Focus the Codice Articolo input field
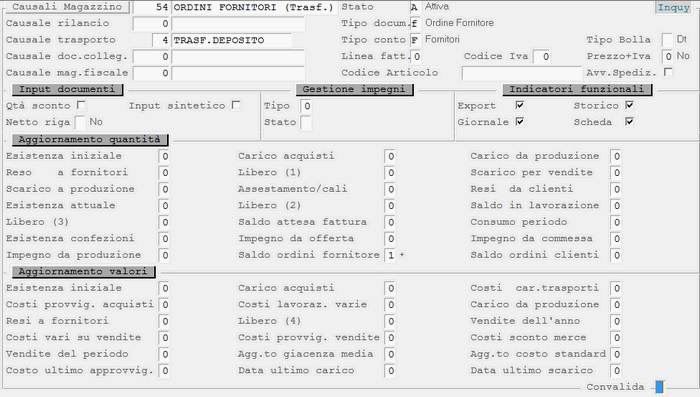Viewport: 700px width, 397px height. tap(522, 73)
